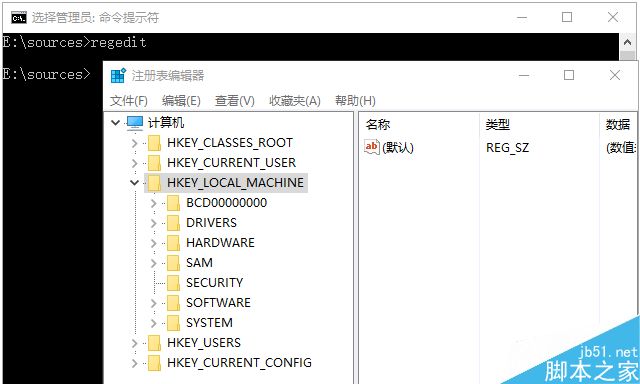The height and width of the screenshot is (384, 640).
Task: Click the Command Prompt scrollbar up arrow
Action: tap(627, 42)
